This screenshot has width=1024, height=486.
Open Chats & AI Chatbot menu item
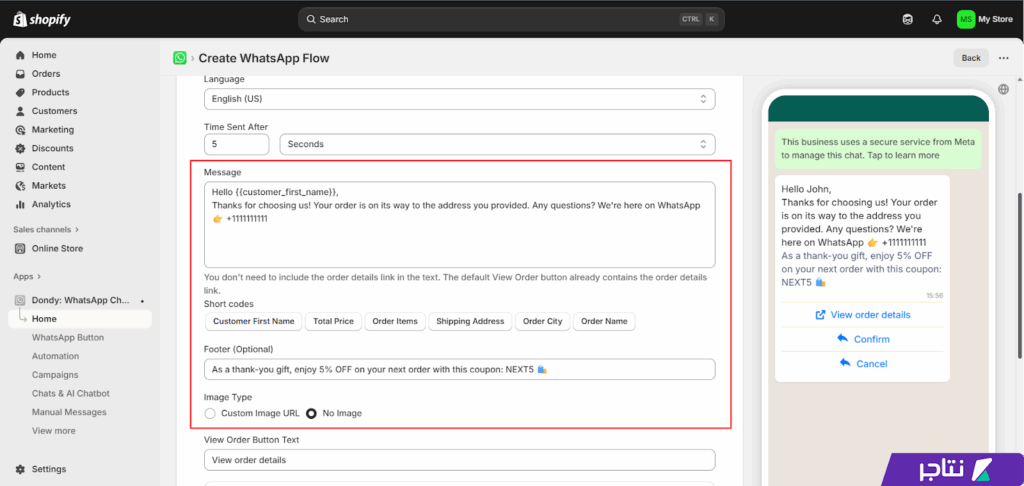coord(70,394)
